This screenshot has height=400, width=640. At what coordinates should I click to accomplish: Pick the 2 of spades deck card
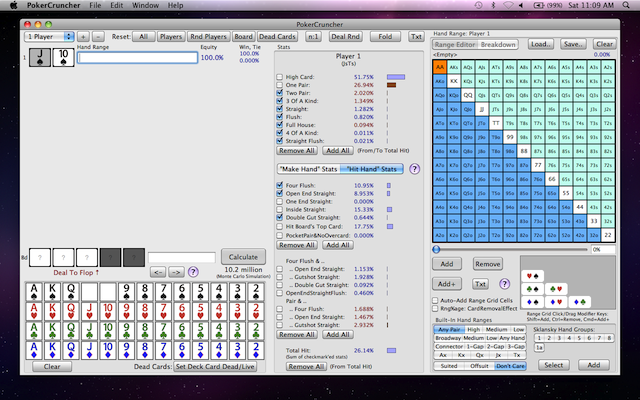click(x=256, y=292)
